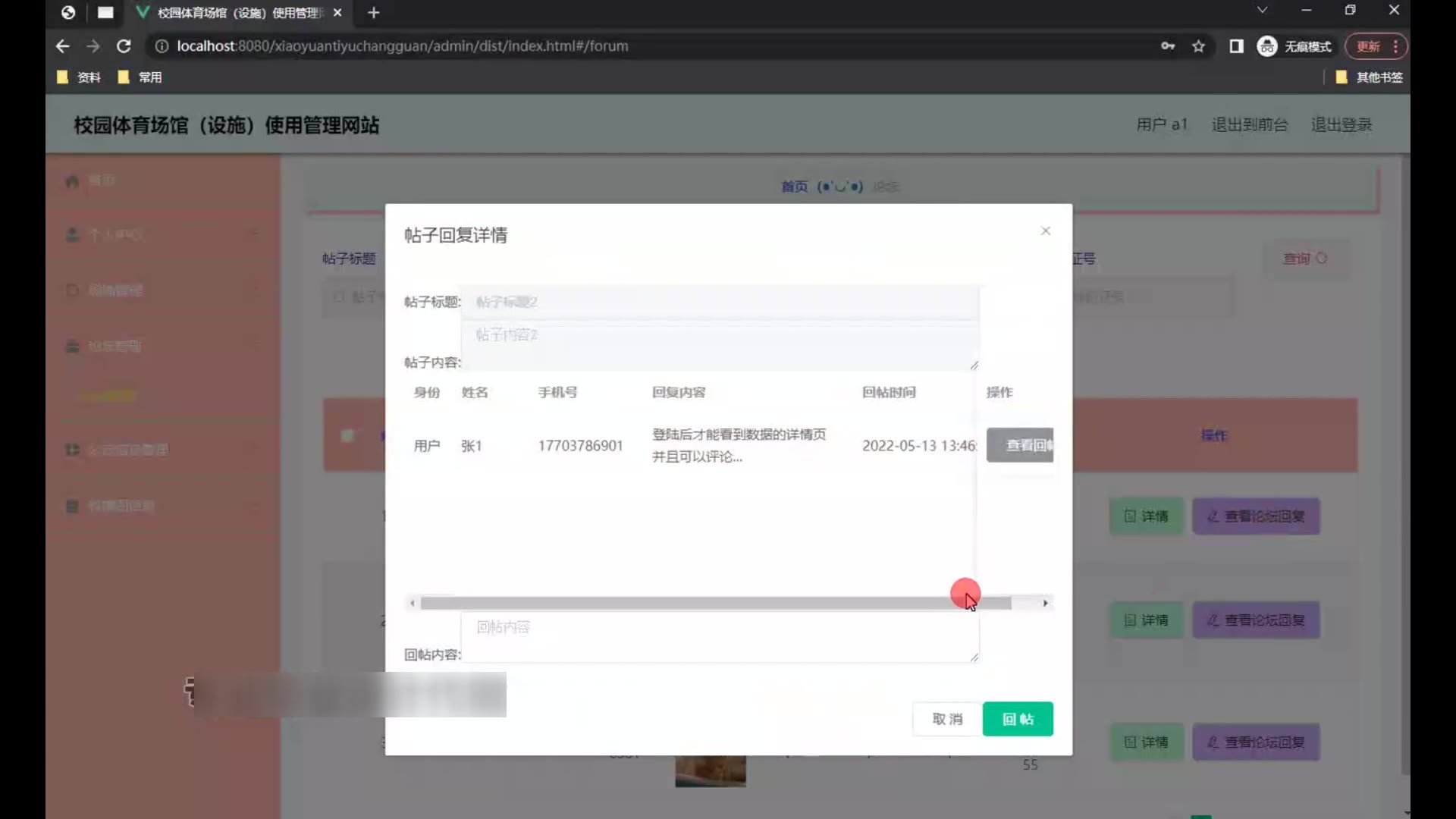
Task: Toggle the browser side panel icon
Action: click(x=1236, y=46)
